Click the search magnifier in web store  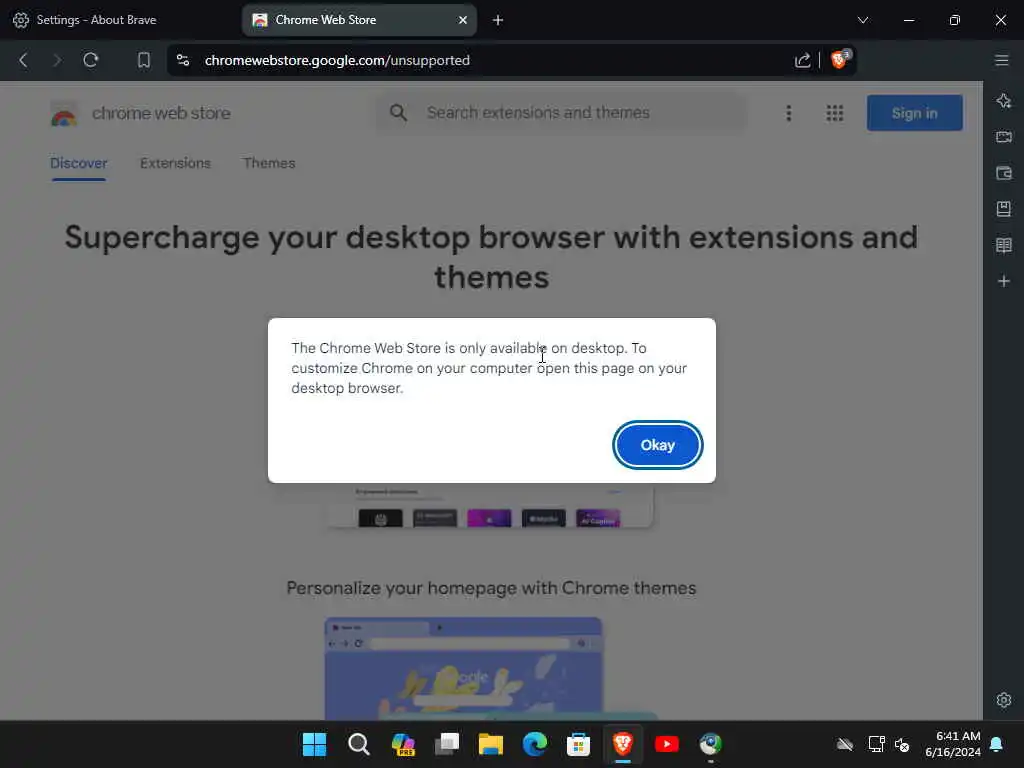(398, 113)
